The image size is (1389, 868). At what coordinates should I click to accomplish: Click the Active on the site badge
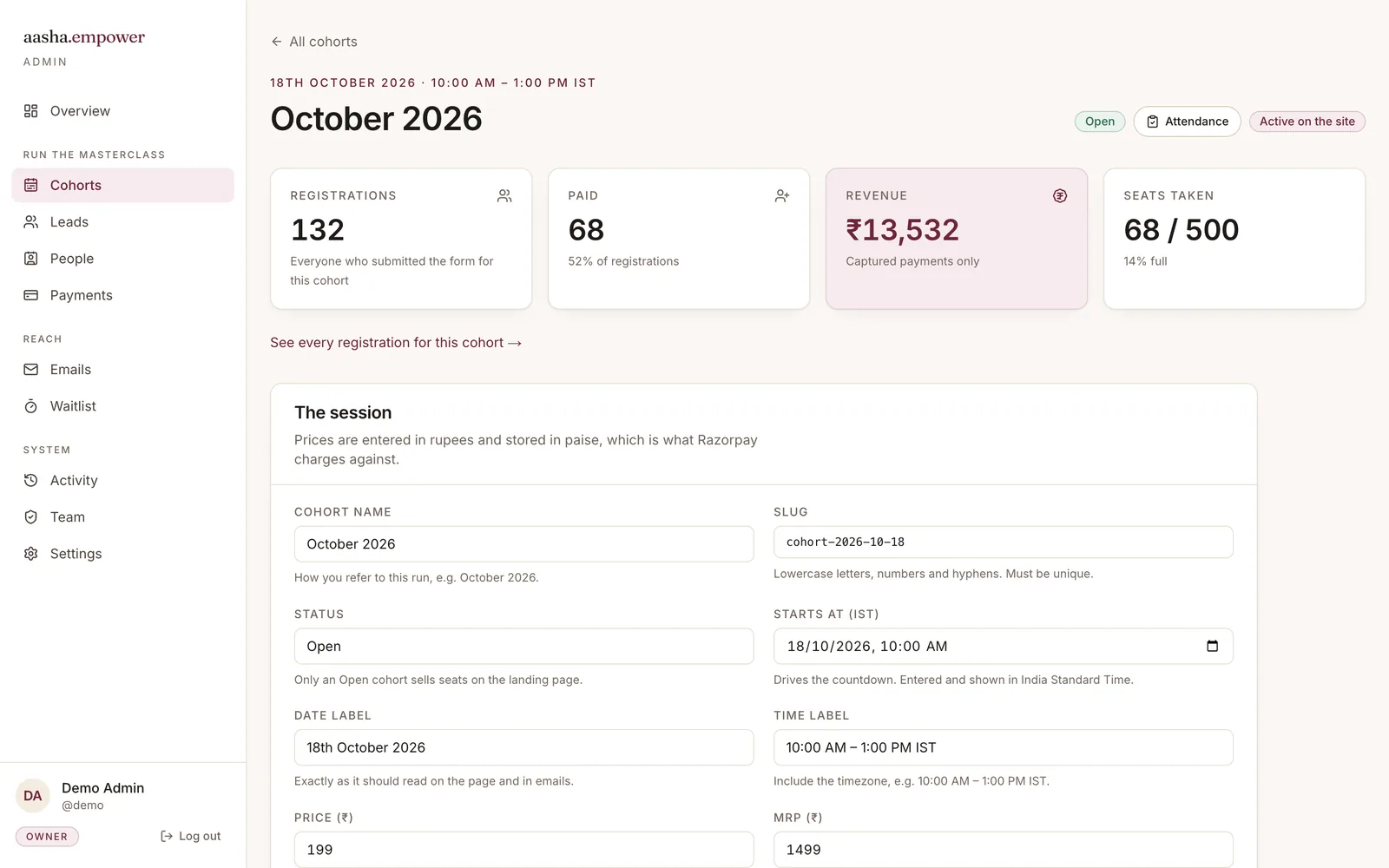tap(1307, 122)
